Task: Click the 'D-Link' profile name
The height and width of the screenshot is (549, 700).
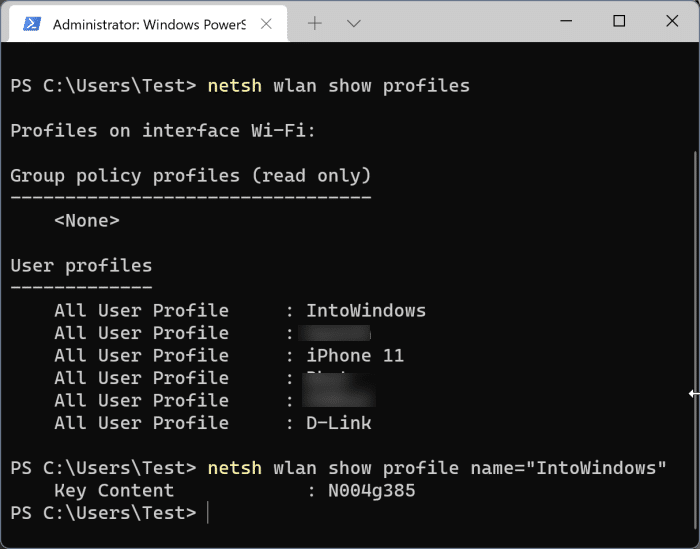Action: tap(339, 423)
